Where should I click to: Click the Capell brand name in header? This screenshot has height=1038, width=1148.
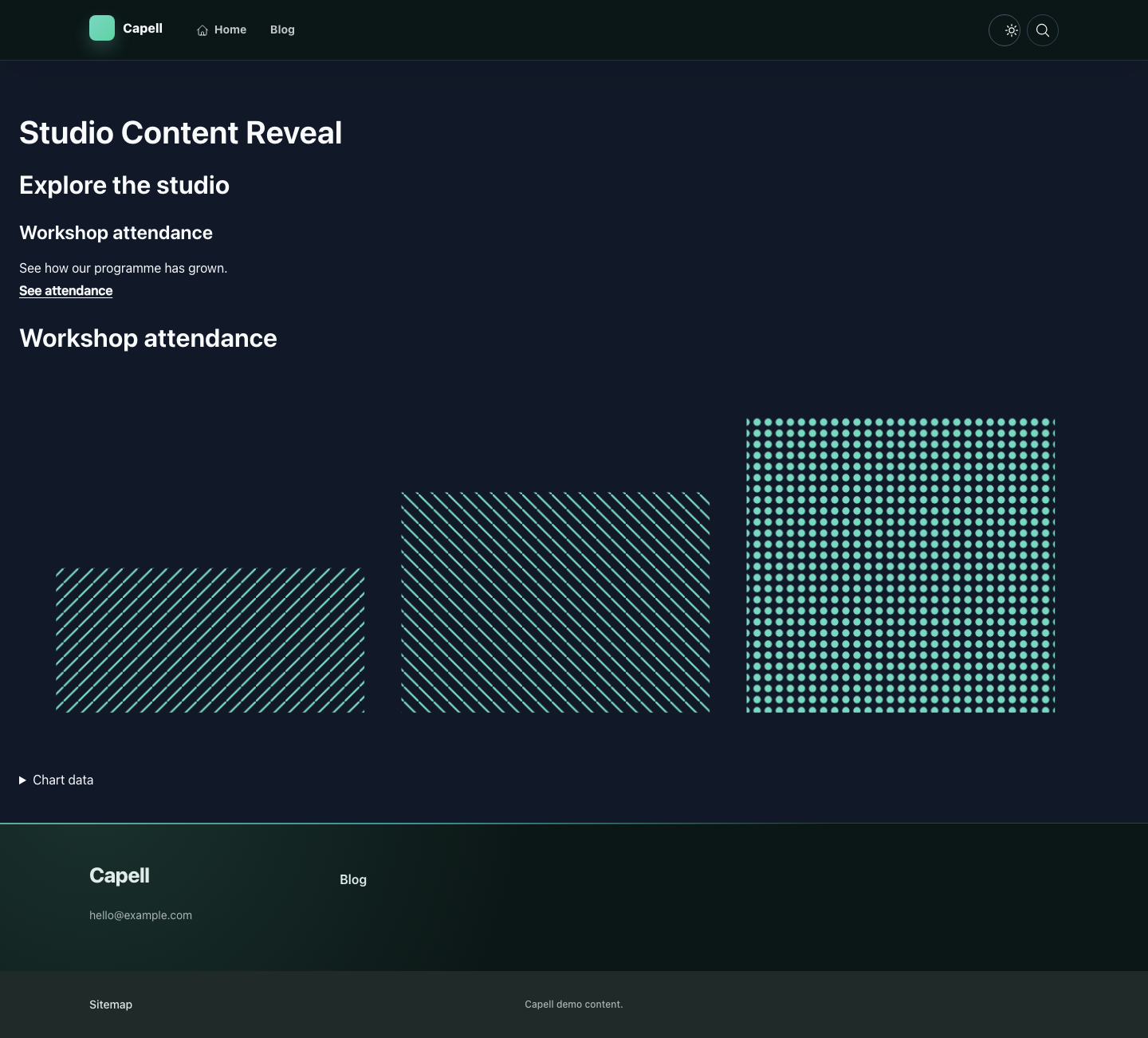[143, 28]
